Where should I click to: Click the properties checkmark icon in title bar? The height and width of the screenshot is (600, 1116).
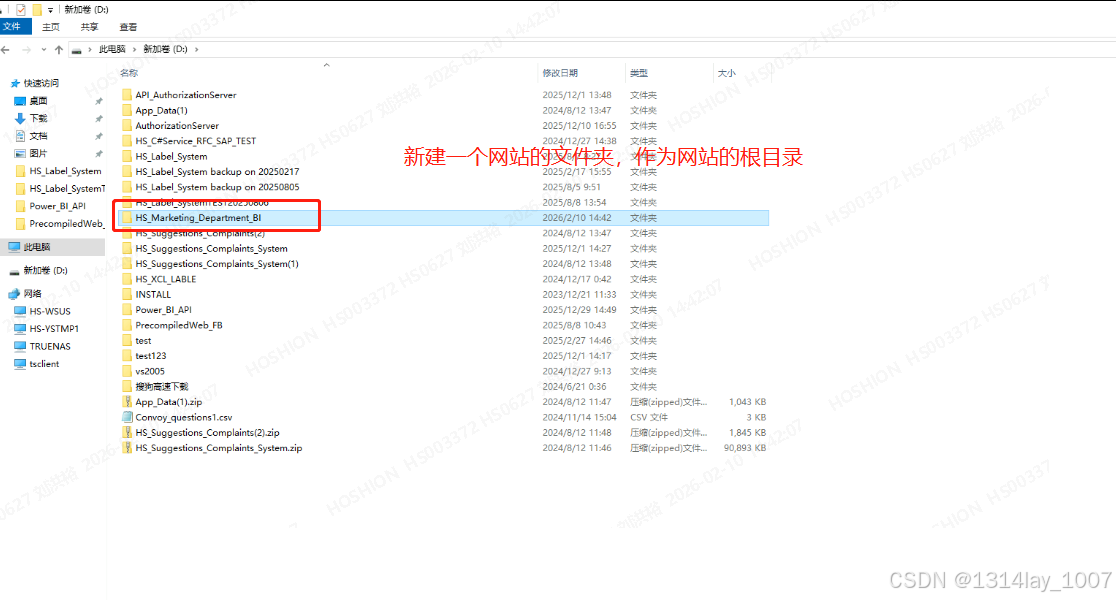click(21, 9)
